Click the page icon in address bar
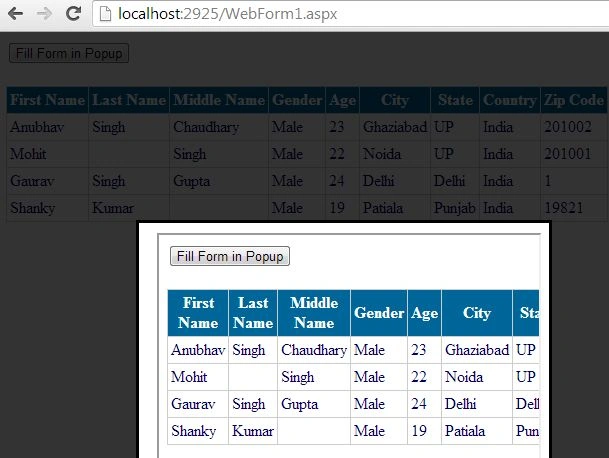This screenshot has width=609, height=458. (106, 14)
